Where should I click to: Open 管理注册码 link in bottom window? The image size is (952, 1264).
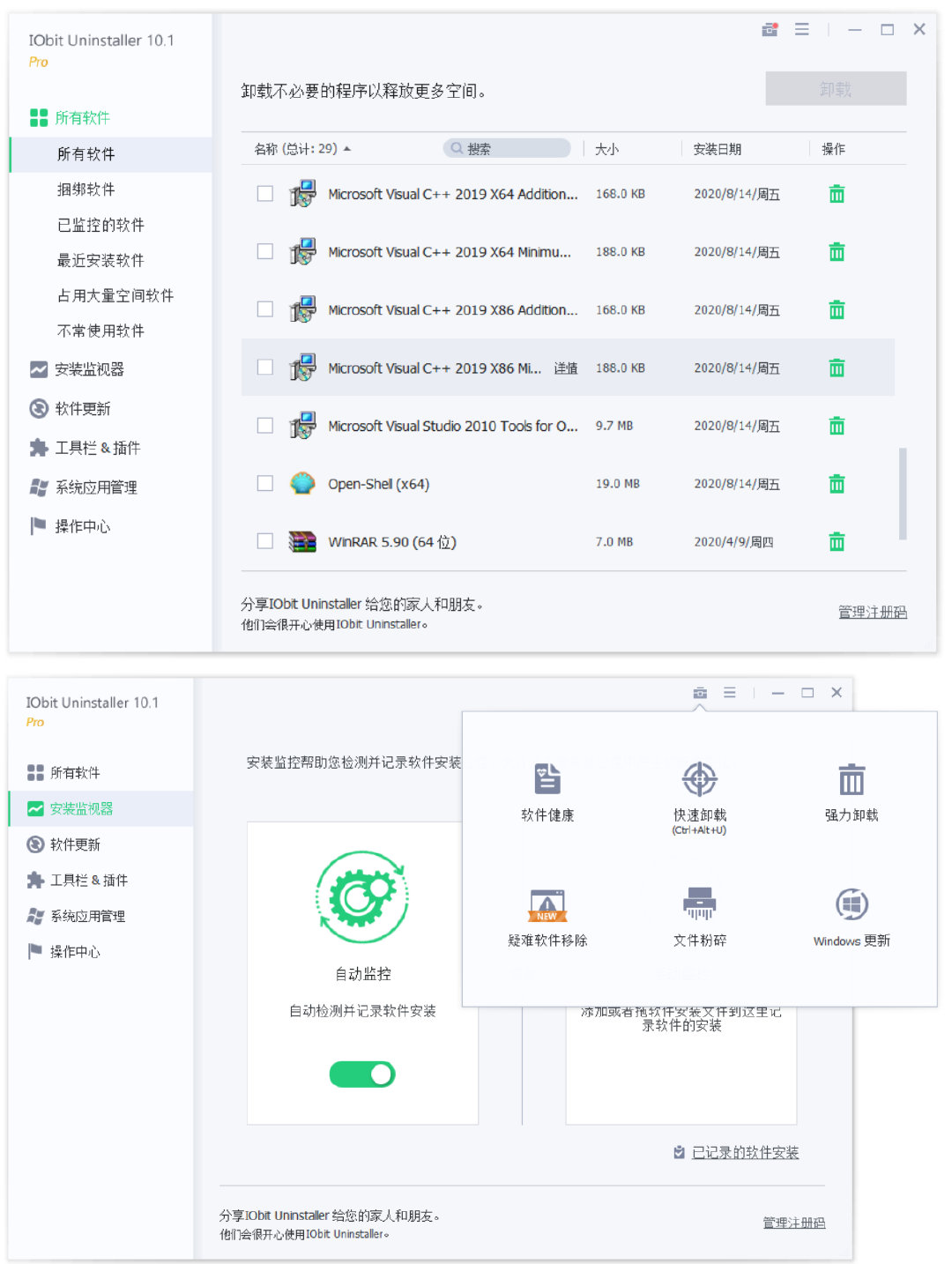click(794, 1223)
